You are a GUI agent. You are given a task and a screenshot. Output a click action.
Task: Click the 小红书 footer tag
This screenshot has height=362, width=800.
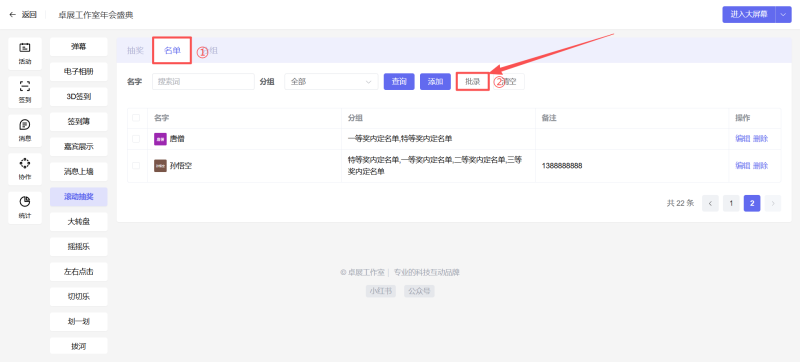click(381, 291)
